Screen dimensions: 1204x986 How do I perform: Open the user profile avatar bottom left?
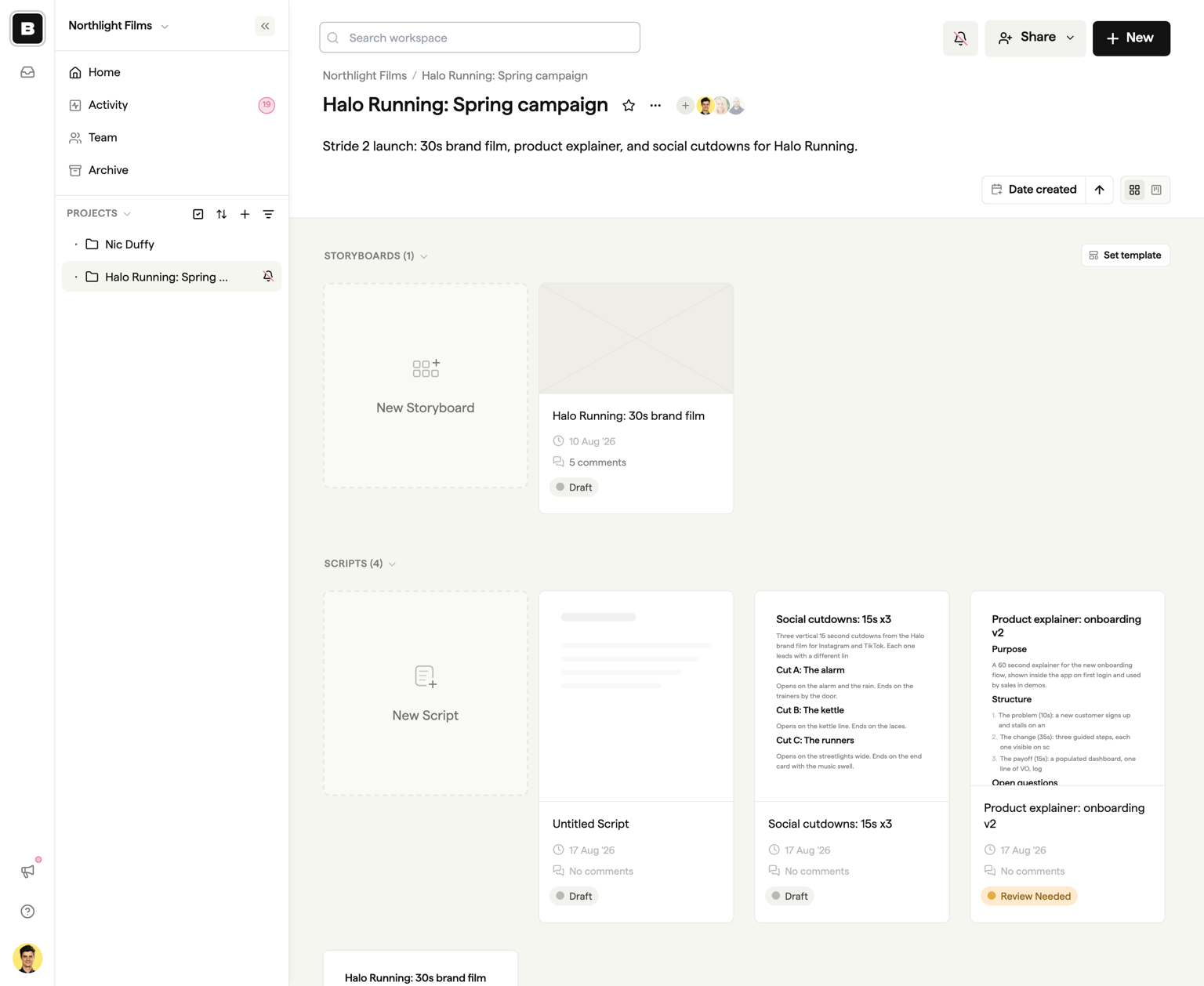click(x=27, y=958)
